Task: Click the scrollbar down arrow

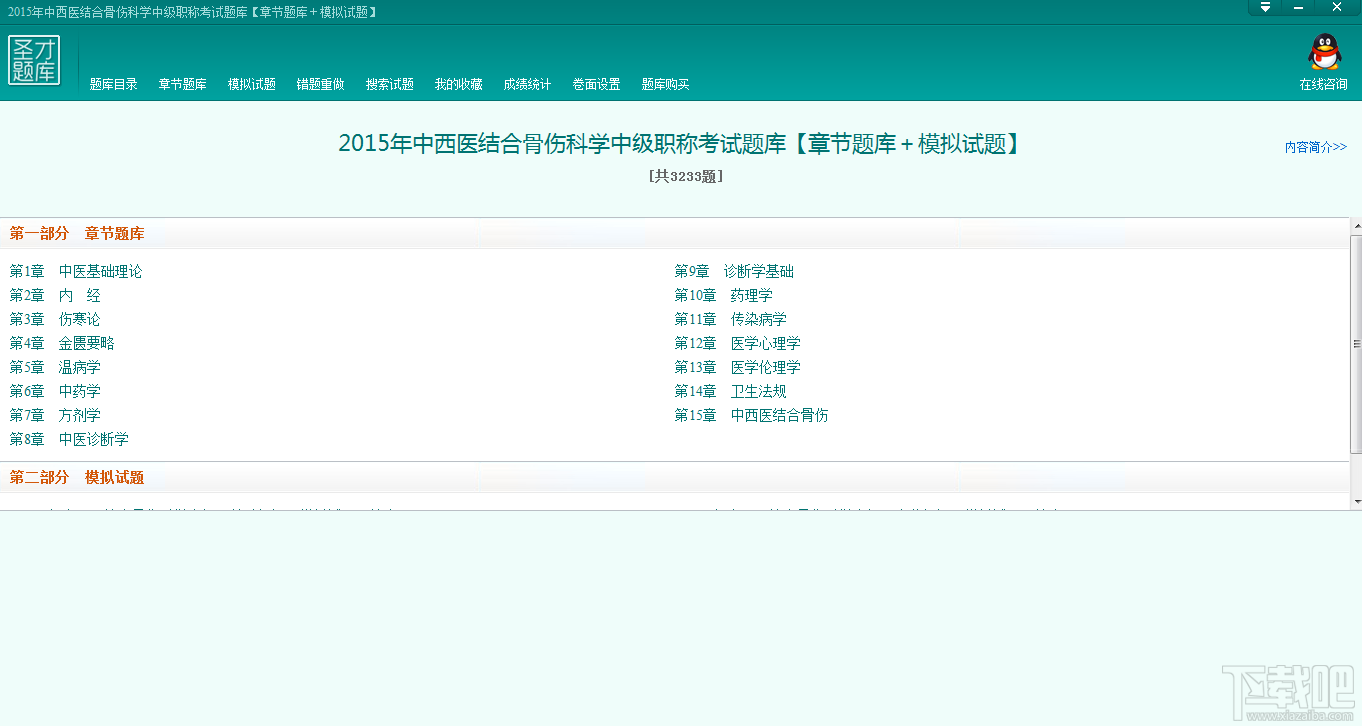Action: coord(1356,500)
